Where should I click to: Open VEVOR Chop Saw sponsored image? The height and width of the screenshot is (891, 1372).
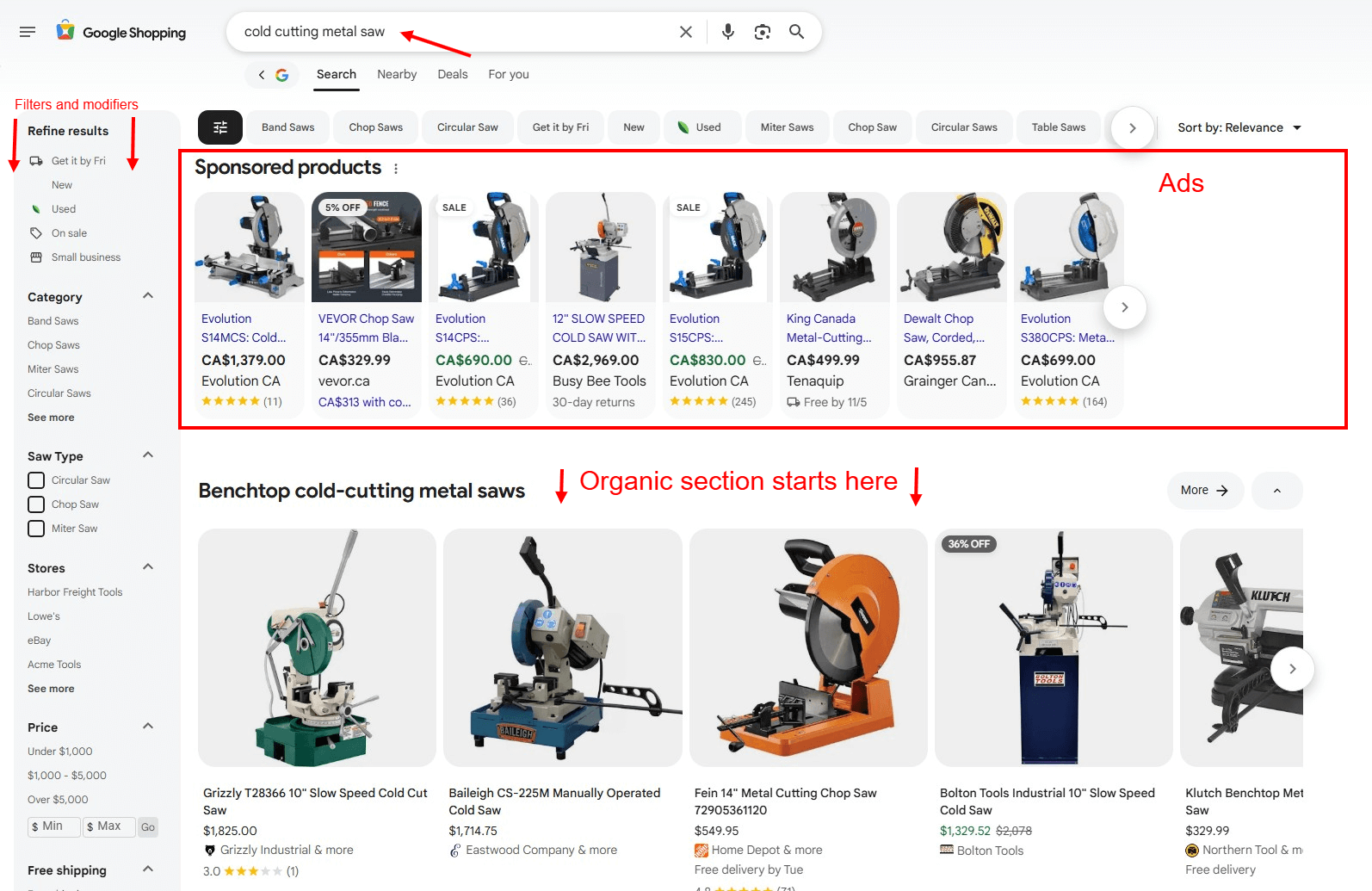coord(367,247)
